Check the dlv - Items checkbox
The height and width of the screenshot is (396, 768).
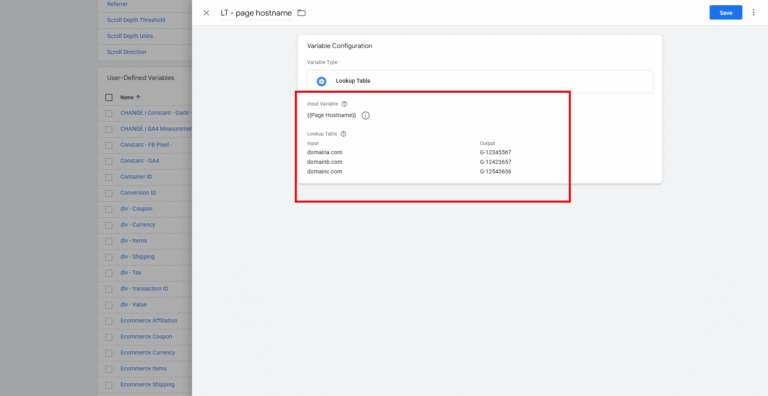[x=109, y=241]
